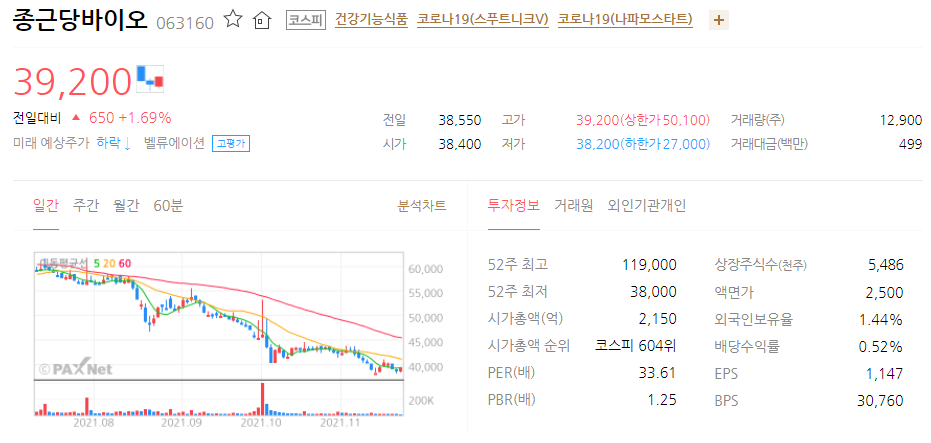Click the candlestick mini icon beside price

tap(150, 79)
